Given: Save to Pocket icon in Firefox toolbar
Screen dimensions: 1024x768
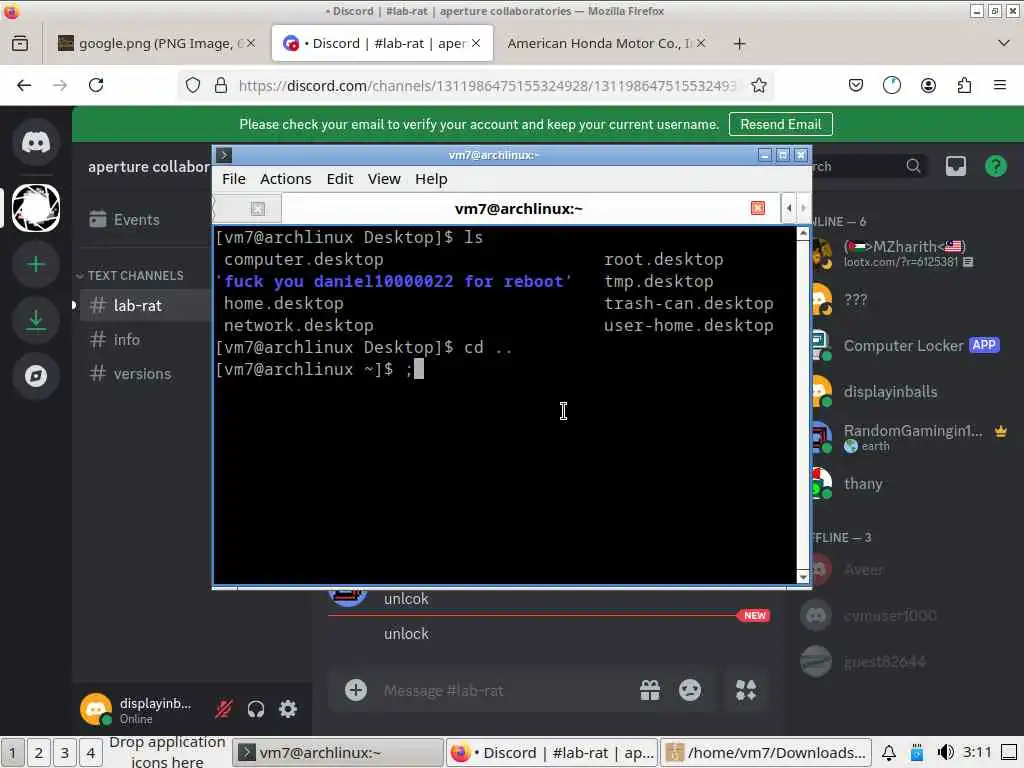Looking at the screenshot, I should point(856,86).
